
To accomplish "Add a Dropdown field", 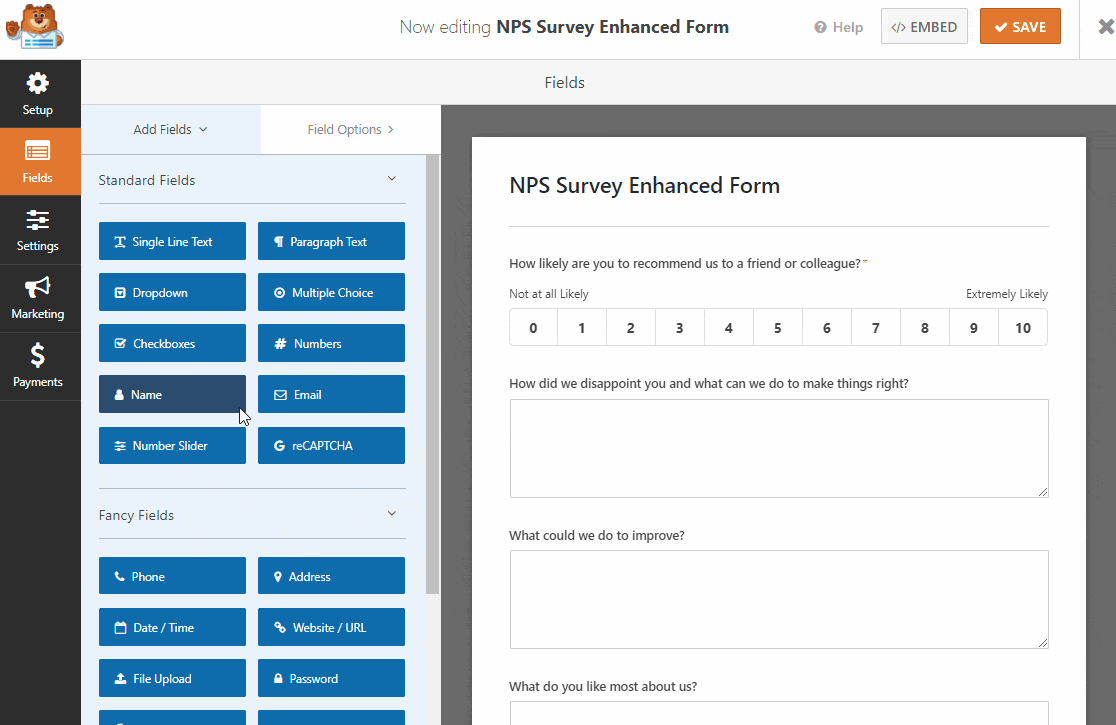I will tap(172, 292).
